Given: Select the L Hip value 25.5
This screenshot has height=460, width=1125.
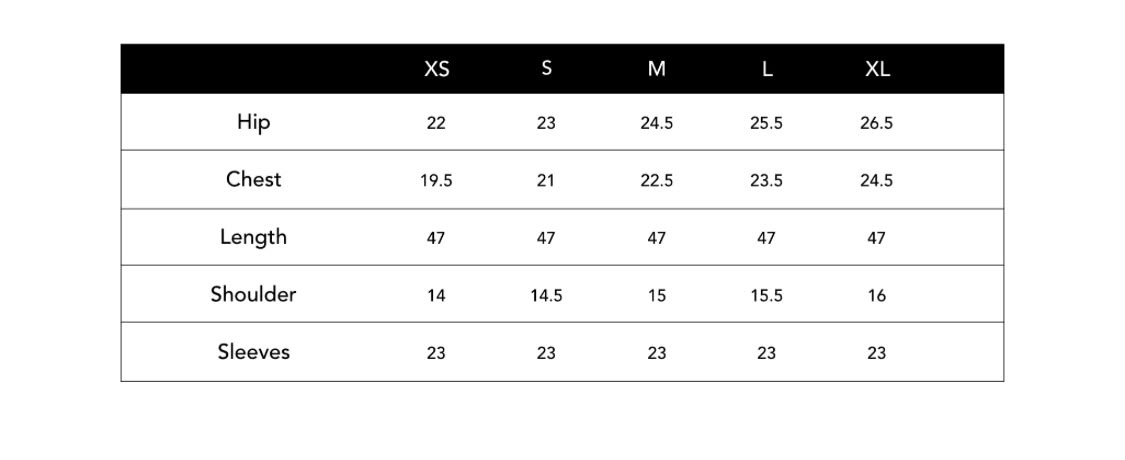Looking at the screenshot, I should [x=766, y=123].
